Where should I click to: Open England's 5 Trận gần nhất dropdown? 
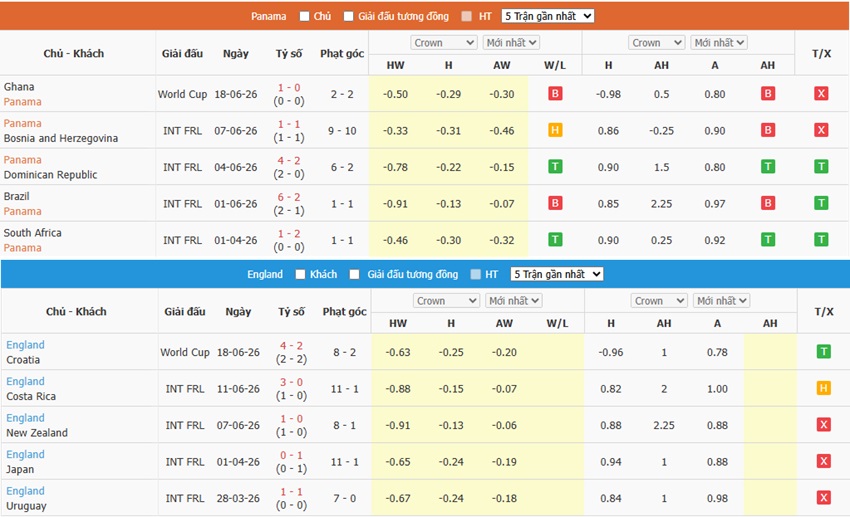coord(557,274)
